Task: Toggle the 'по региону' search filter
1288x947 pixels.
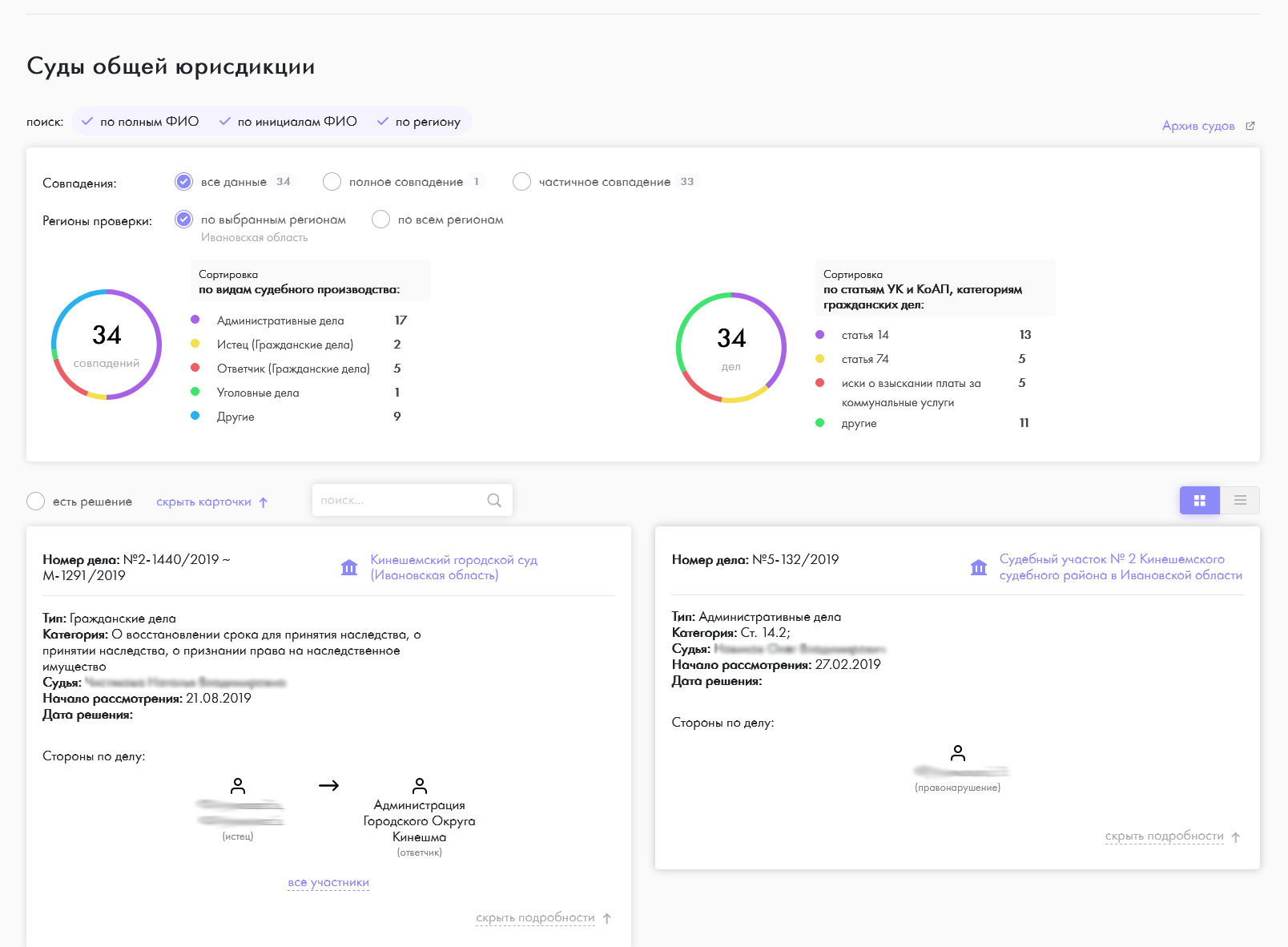Action: (419, 122)
